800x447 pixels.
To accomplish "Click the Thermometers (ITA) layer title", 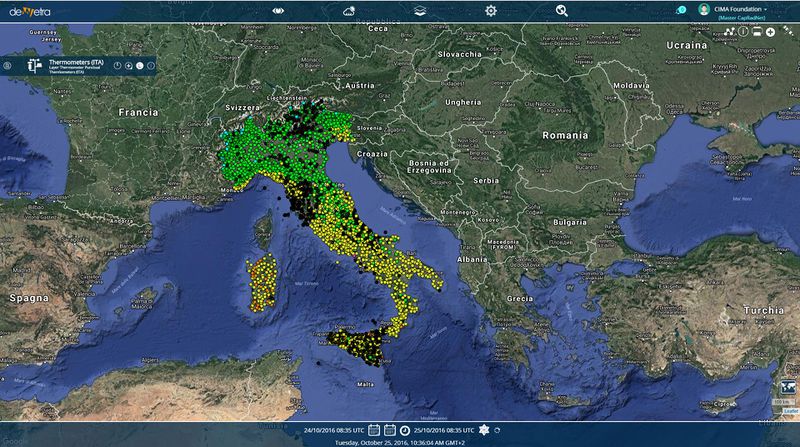I will pyautogui.click(x=76, y=62).
